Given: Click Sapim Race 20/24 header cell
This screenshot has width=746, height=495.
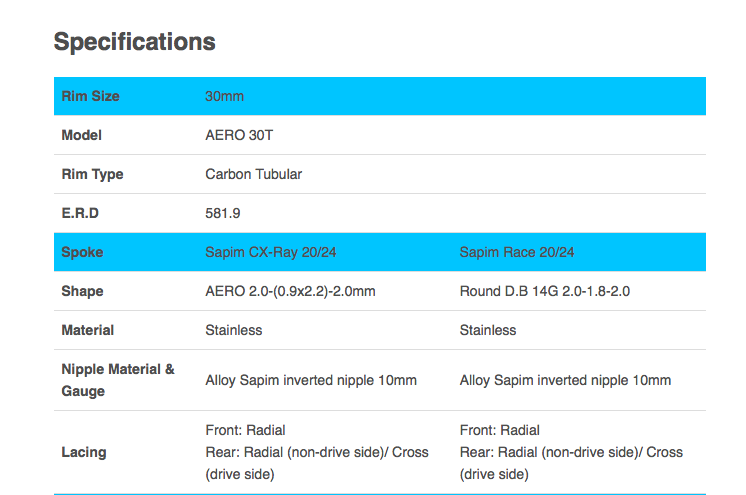Looking at the screenshot, I should [x=517, y=252].
